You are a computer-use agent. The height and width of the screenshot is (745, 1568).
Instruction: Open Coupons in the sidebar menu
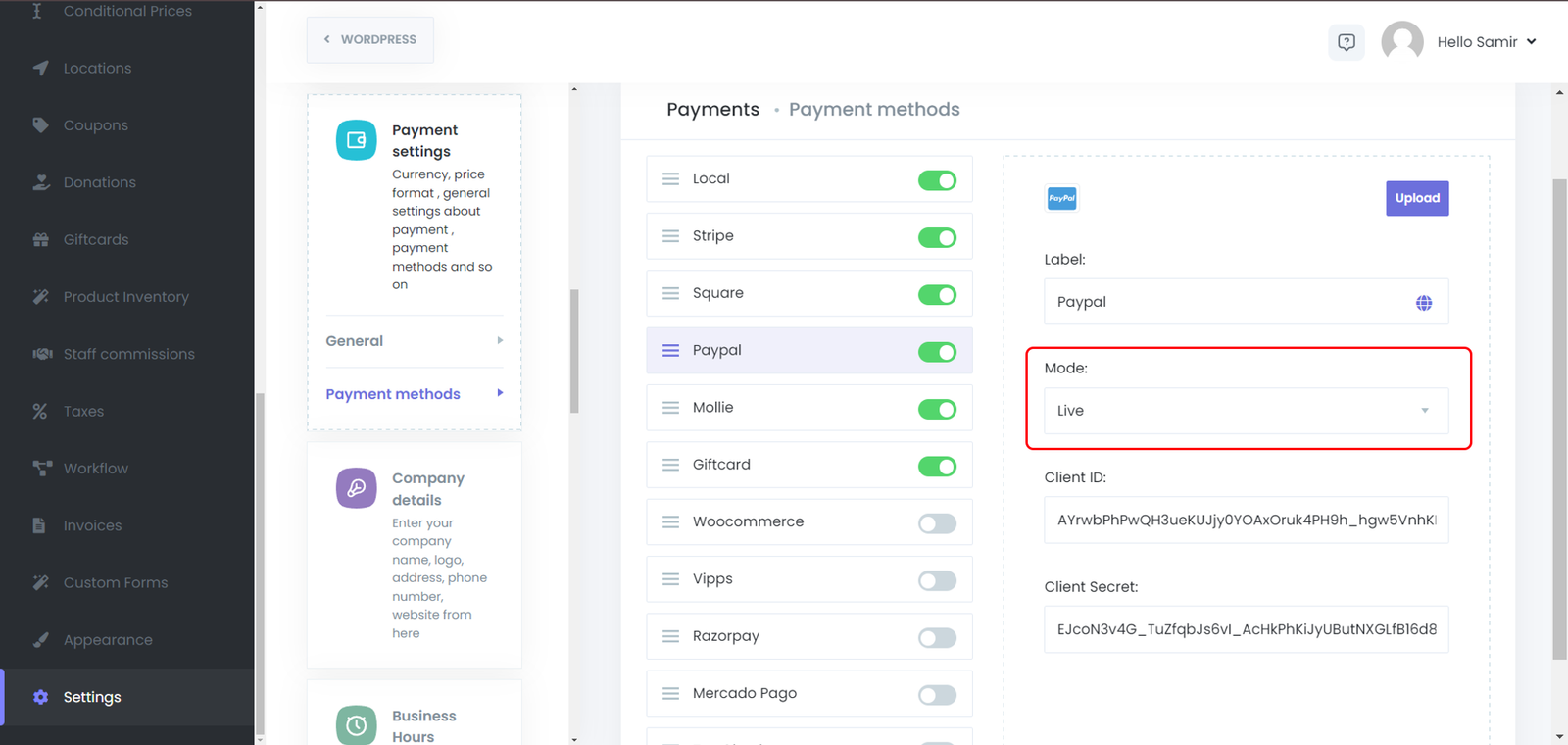click(95, 125)
